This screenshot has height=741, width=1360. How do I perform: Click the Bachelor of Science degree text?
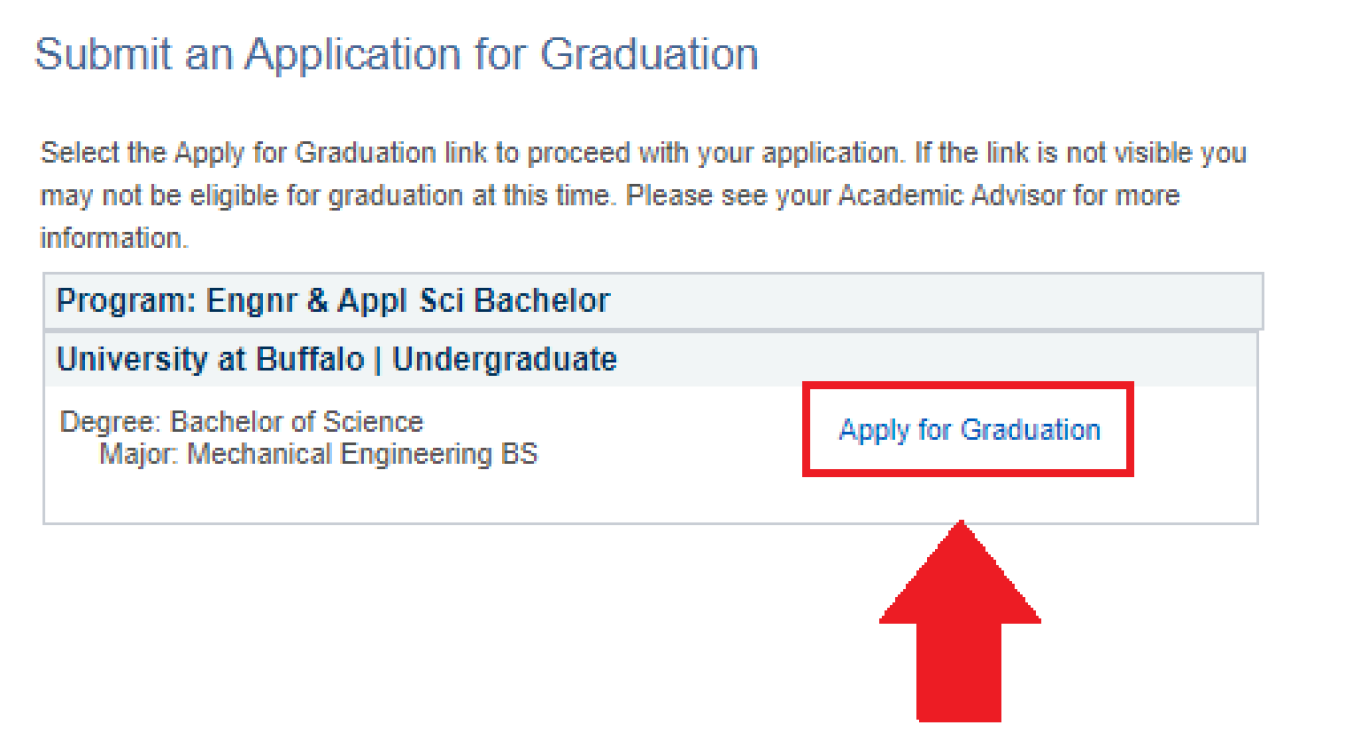click(x=297, y=422)
